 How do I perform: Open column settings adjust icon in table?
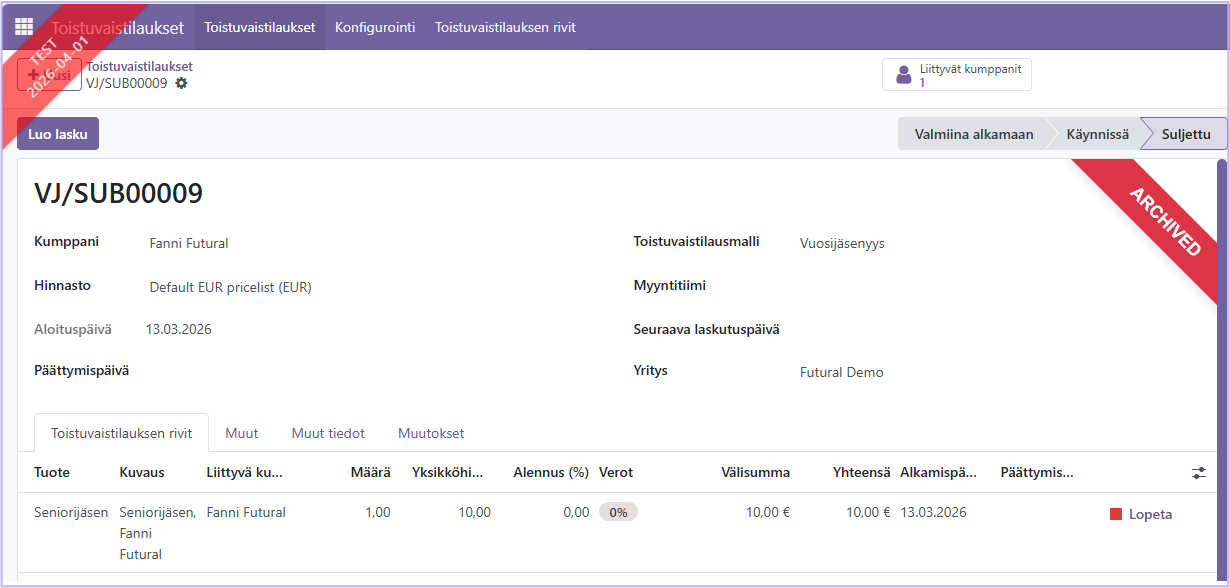[1199, 473]
